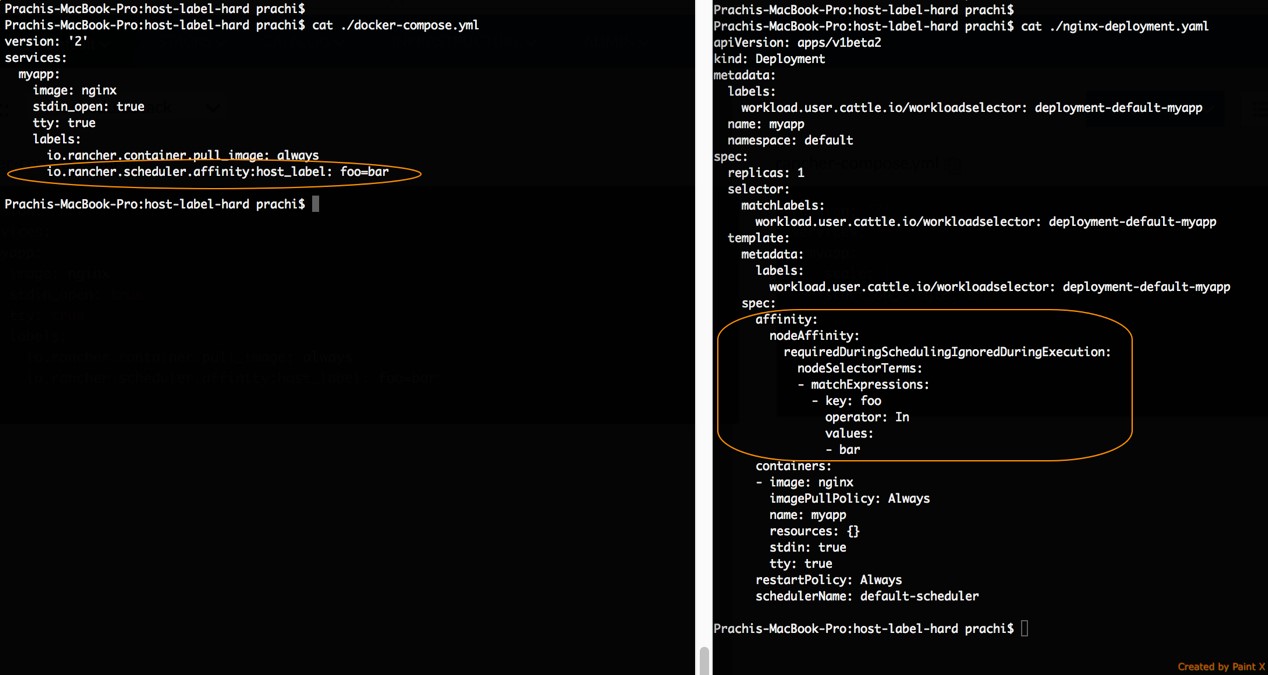Click the 'cat ./nginx-deployment.yaml' command in right terminal
1268x675 pixels.
(x=1115, y=26)
